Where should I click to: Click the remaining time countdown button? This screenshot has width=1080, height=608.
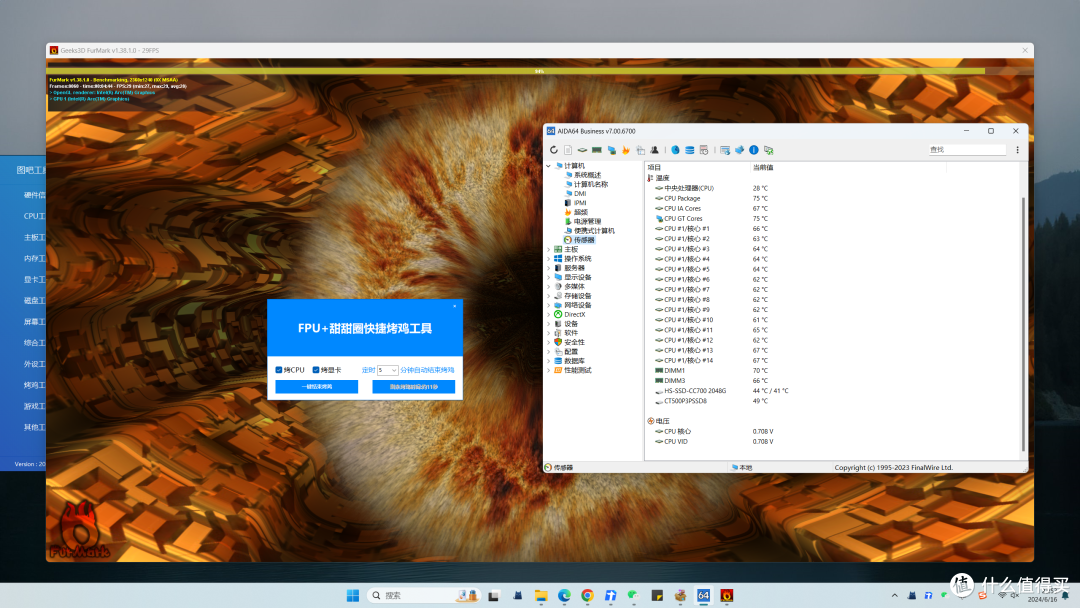[x=413, y=387]
